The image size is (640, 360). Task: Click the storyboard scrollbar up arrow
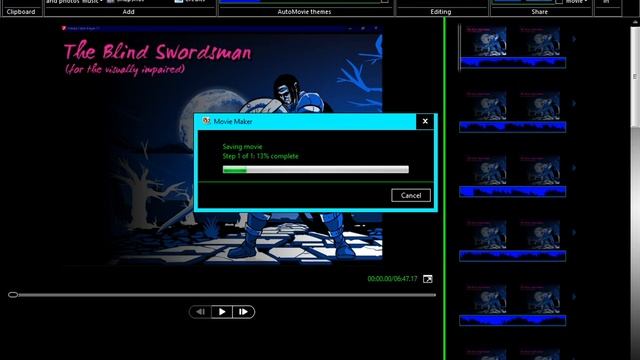(x=636, y=22)
